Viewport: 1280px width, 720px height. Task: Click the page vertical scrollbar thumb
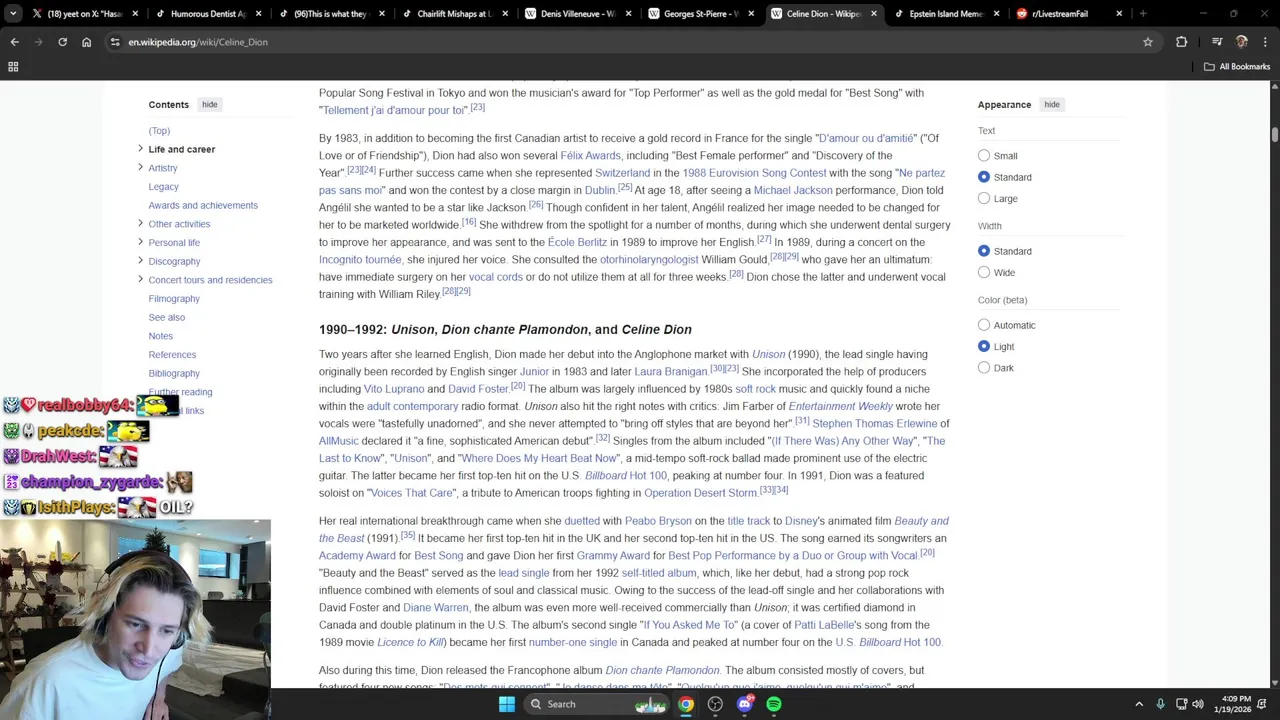click(x=1274, y=134)
